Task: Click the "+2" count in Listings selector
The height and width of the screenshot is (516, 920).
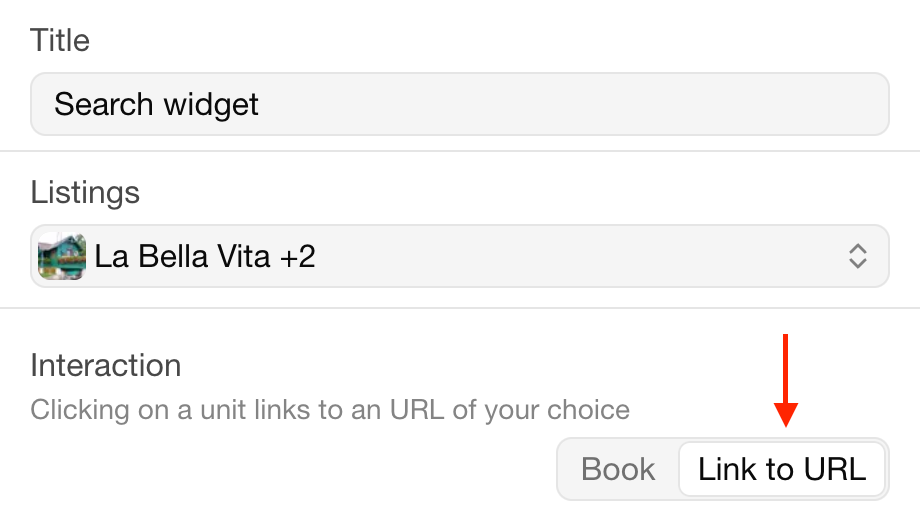Action: point(297,257)
